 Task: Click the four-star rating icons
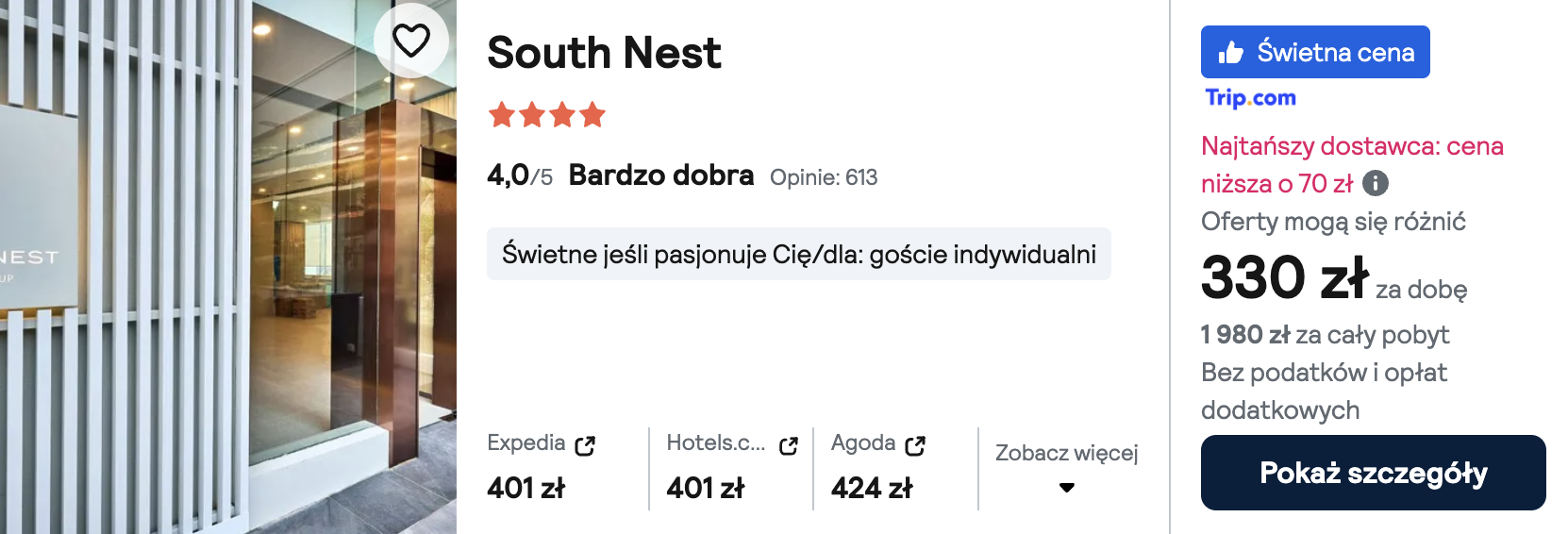[546, 115]
